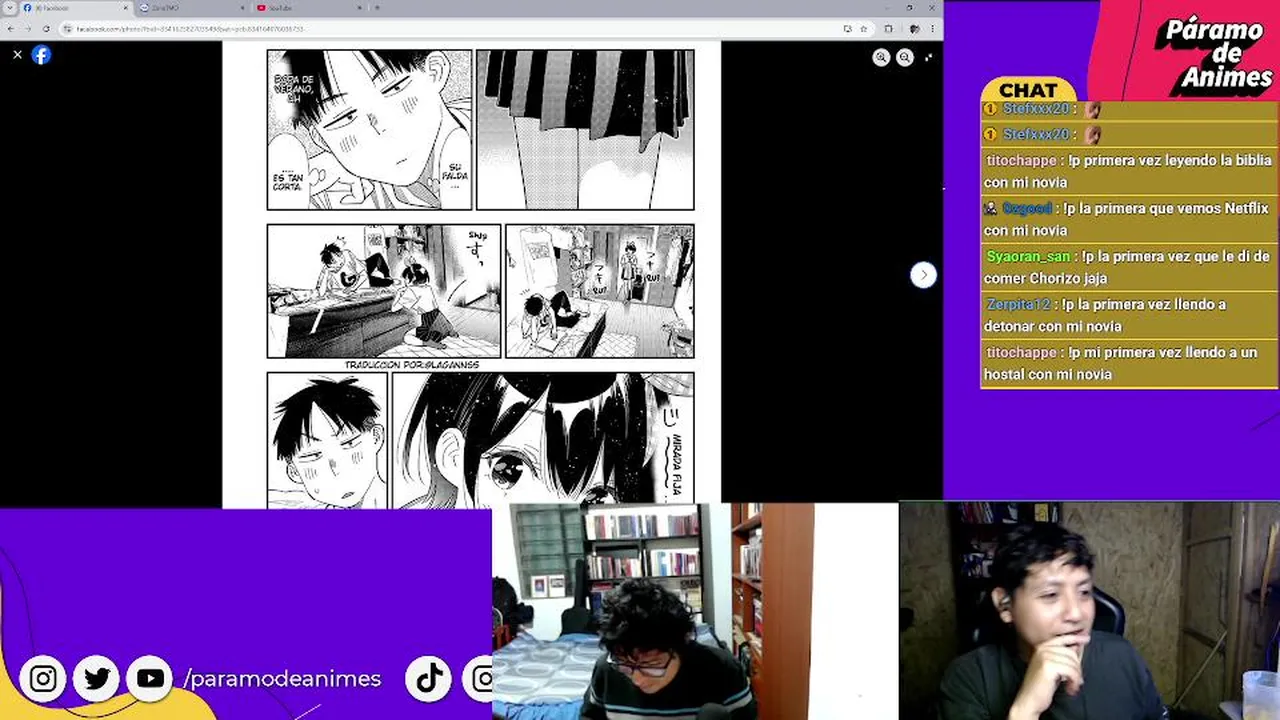Image resolution: width=1280 pixels, height=720 pixels.
Task: Click the top-left manga panel with boy
Action: [369, 130]
